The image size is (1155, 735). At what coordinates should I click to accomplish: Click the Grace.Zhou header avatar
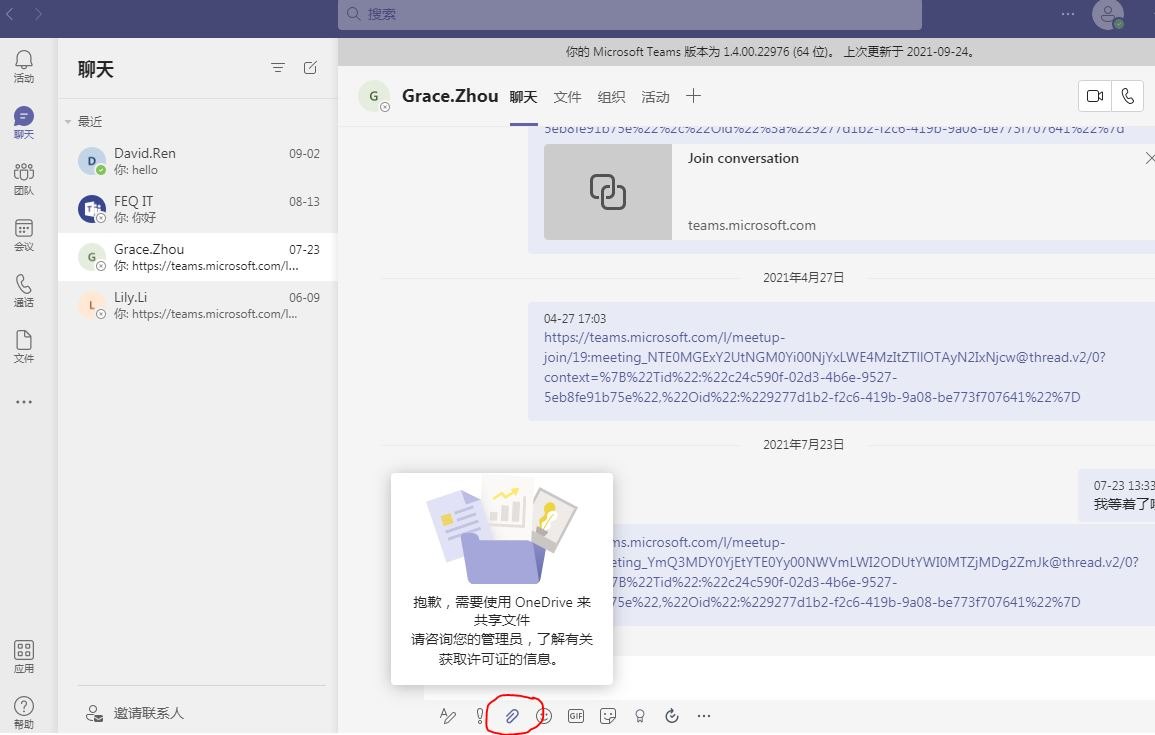pos(374,96)
